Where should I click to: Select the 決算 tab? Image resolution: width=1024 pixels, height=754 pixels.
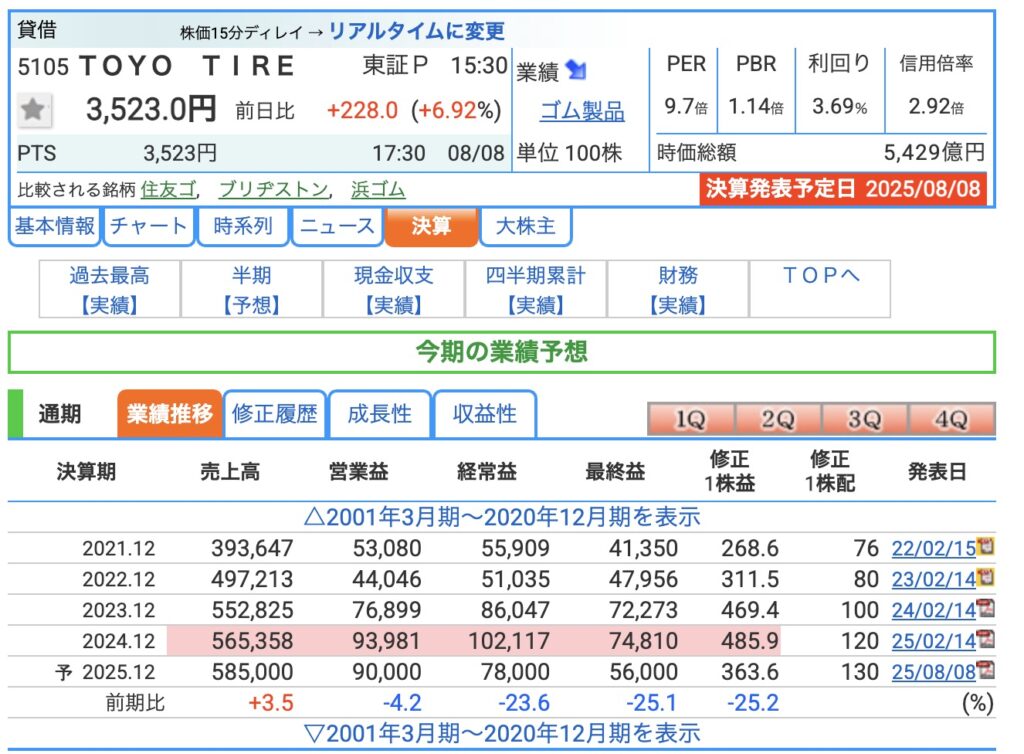(431, 226)
